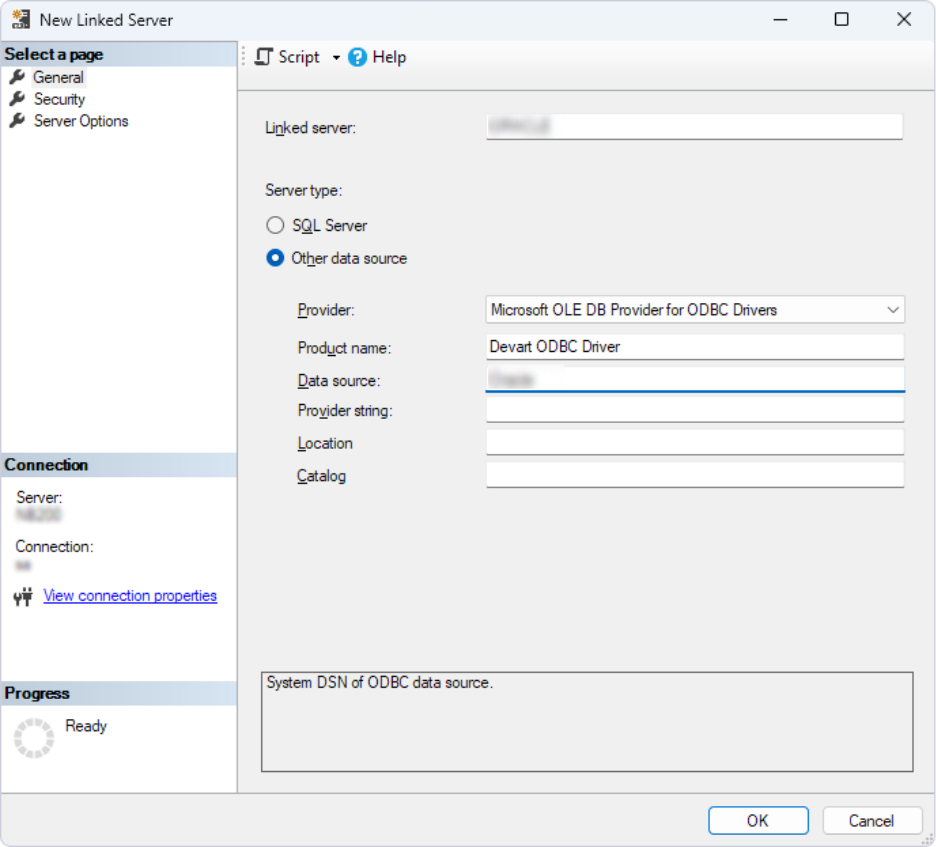
Task: Select the SQL Server radio button
Action: coord(275,226)
